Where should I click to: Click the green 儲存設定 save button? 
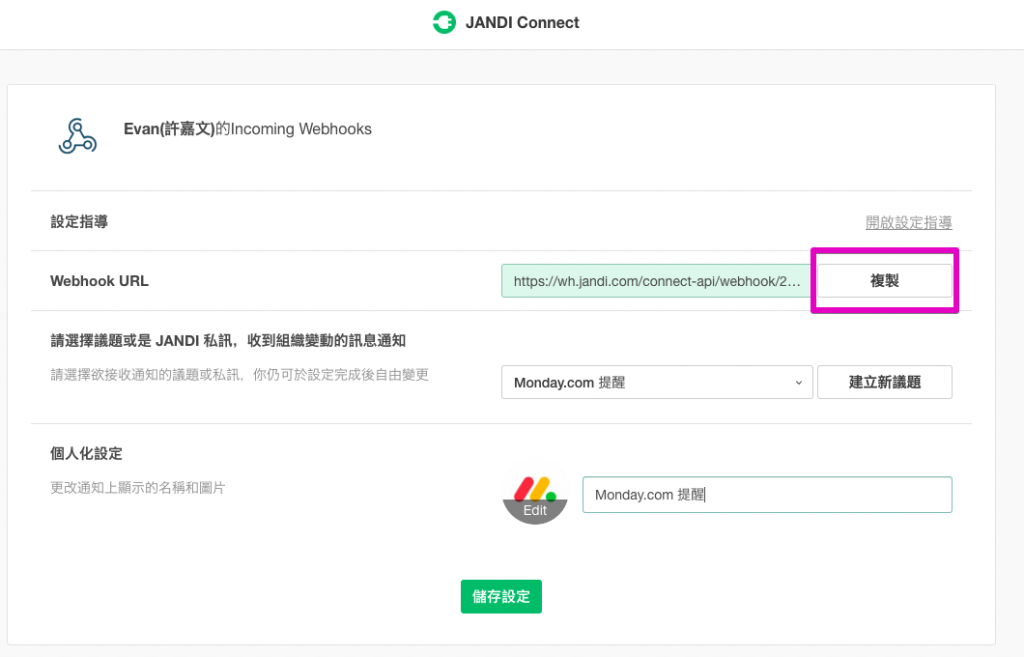click(501, 596)
